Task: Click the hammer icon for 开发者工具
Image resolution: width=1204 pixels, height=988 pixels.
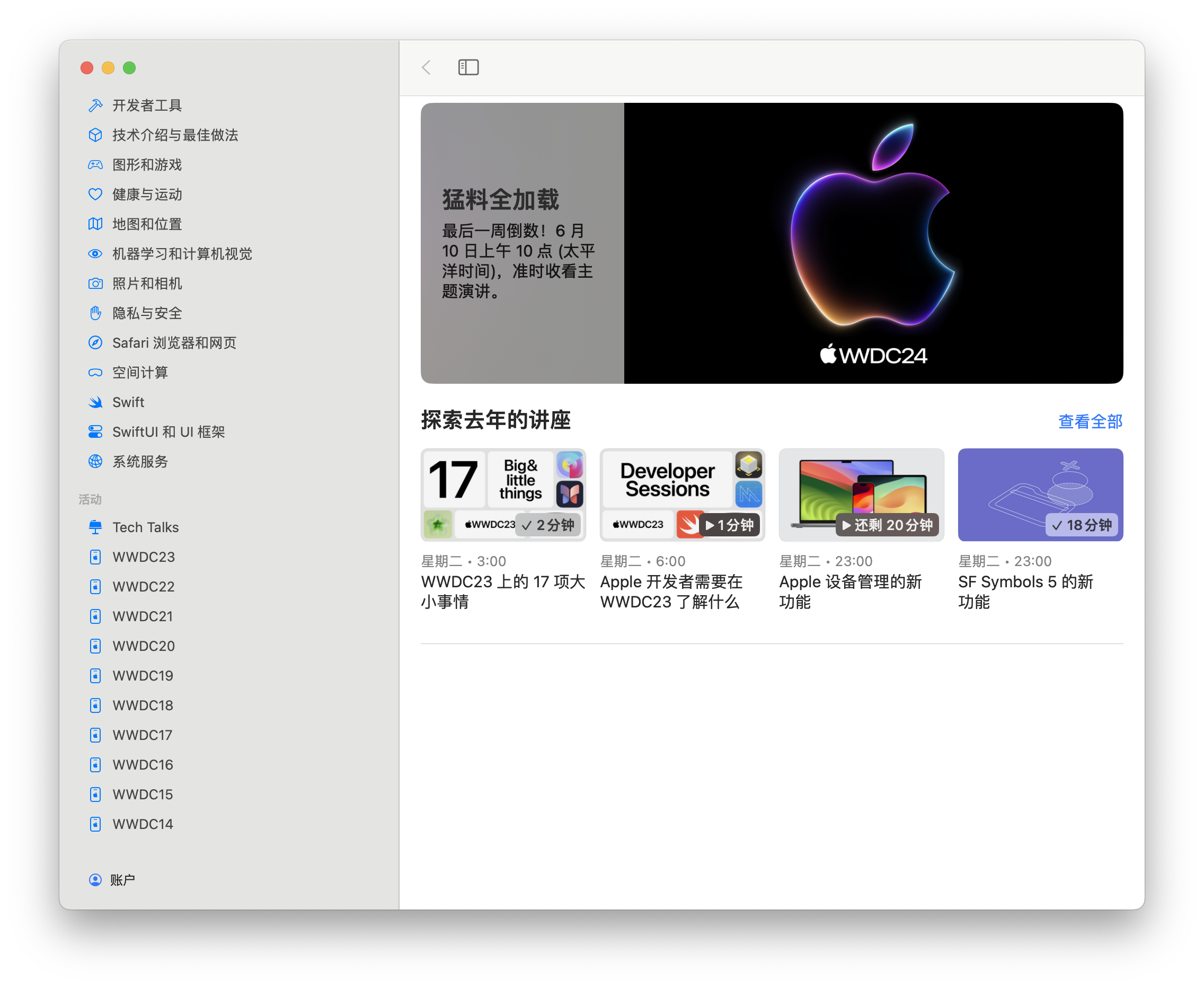Action: pos(95,105)
